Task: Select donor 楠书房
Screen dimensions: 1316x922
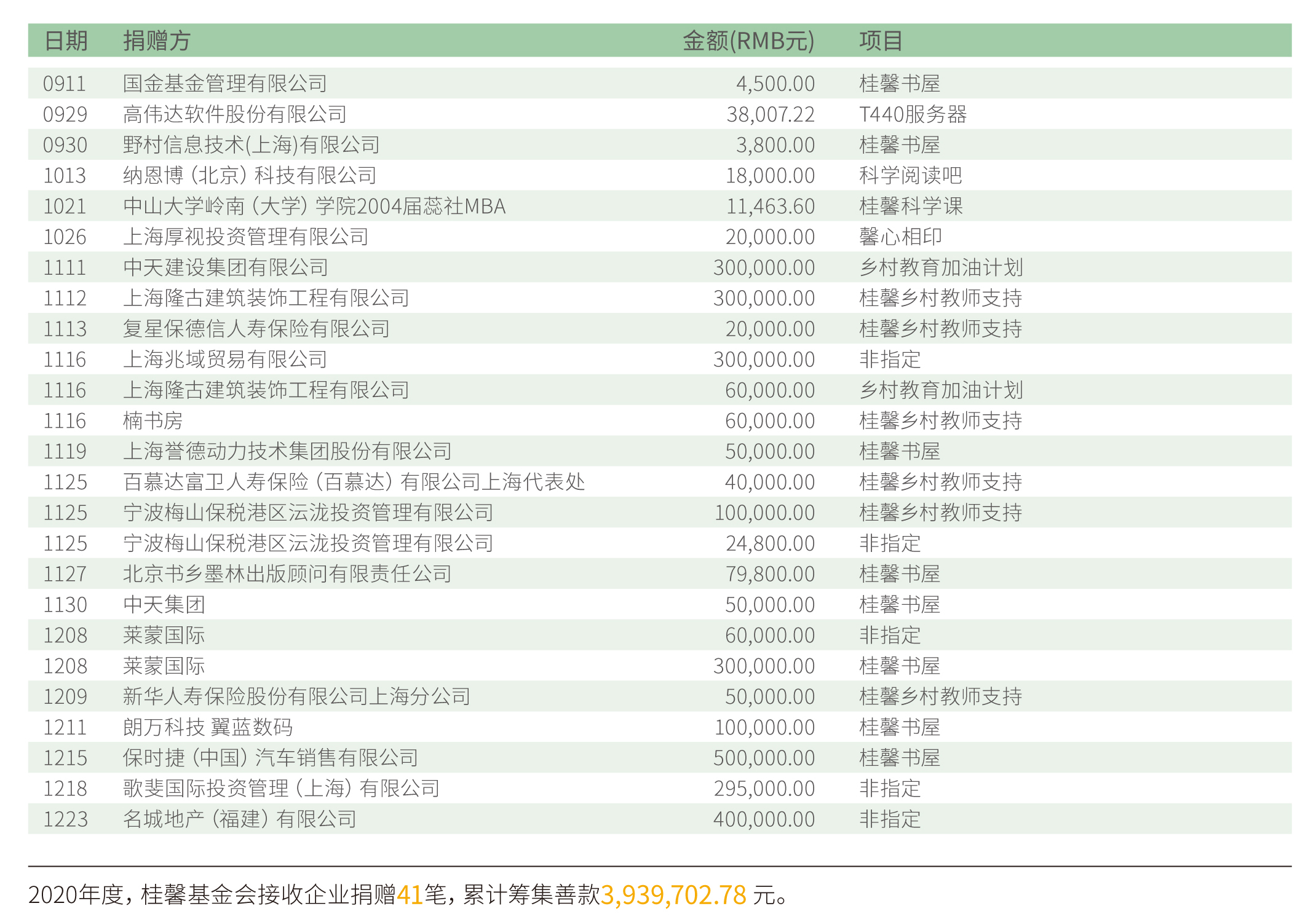Action: pos(153,420)
